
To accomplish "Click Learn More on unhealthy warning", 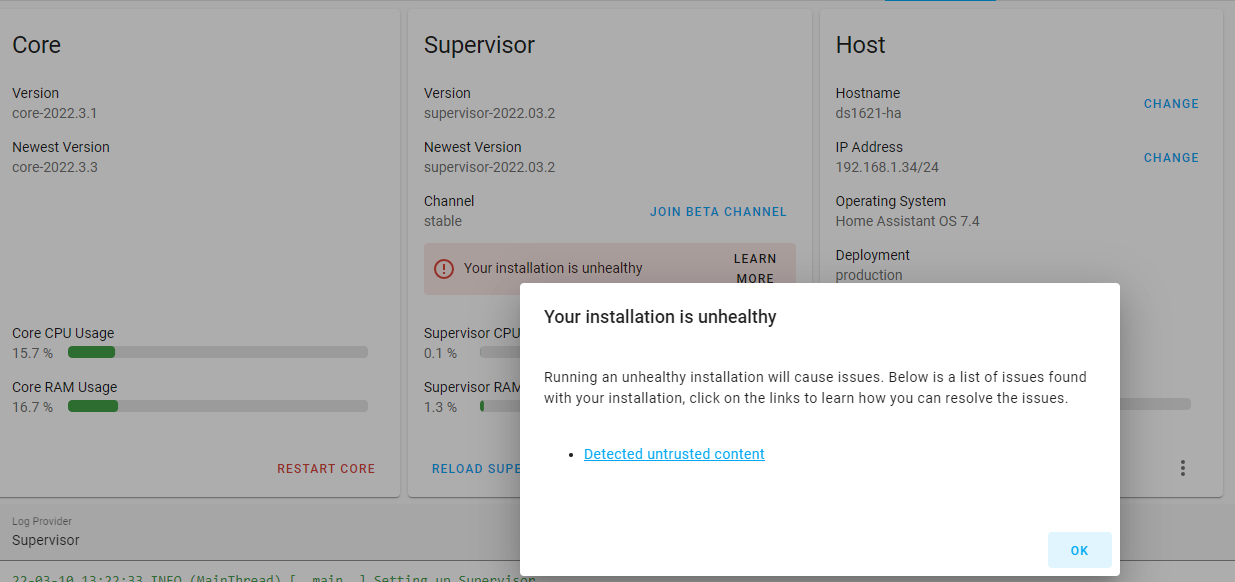I will pos(755,269).
